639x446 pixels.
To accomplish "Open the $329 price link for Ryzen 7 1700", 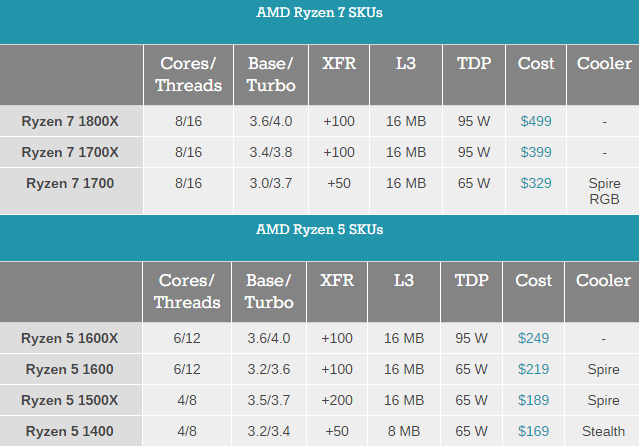I will pos(536,183).
